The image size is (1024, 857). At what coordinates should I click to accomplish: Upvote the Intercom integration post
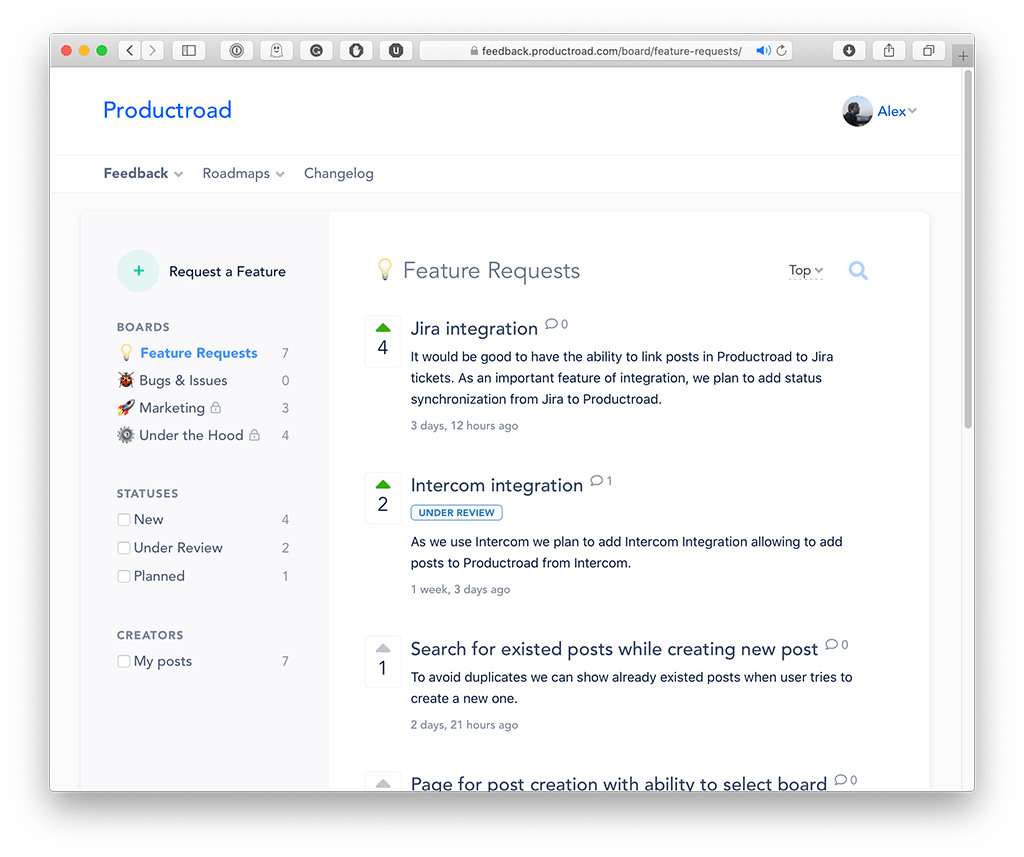click(x=383, y=485)
